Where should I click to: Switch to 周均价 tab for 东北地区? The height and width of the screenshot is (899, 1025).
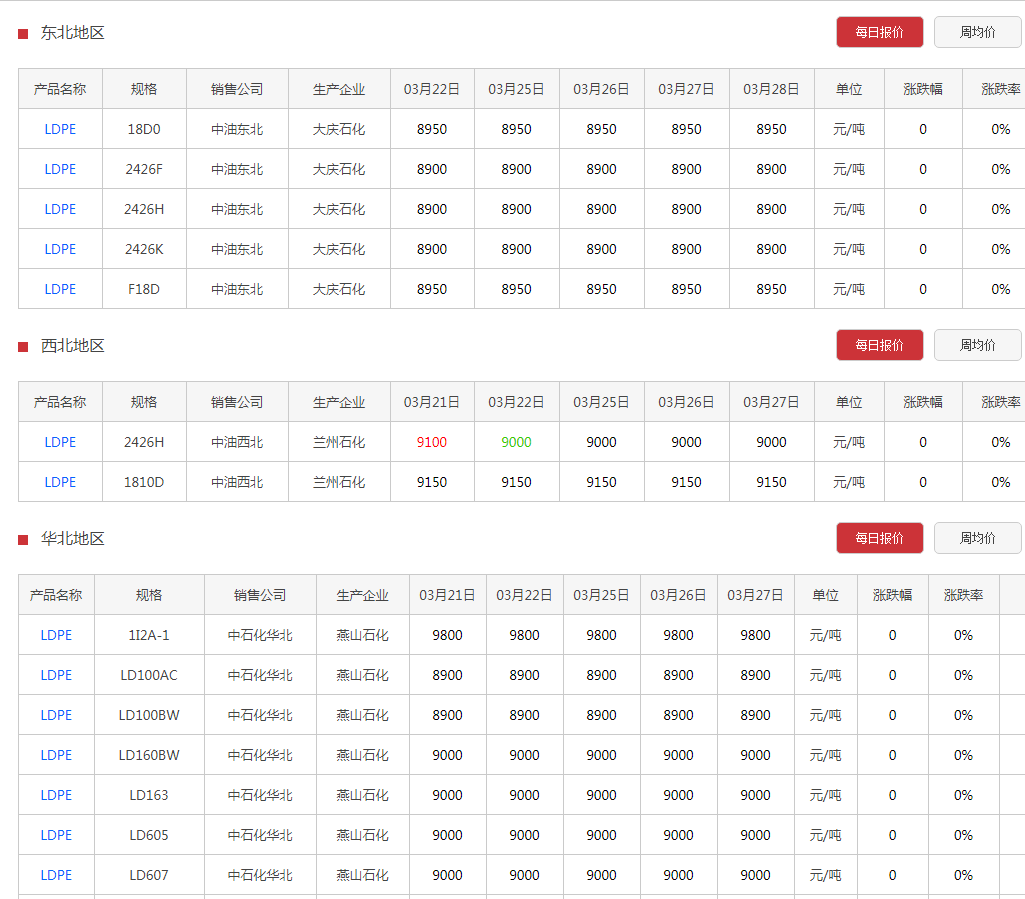979,32
